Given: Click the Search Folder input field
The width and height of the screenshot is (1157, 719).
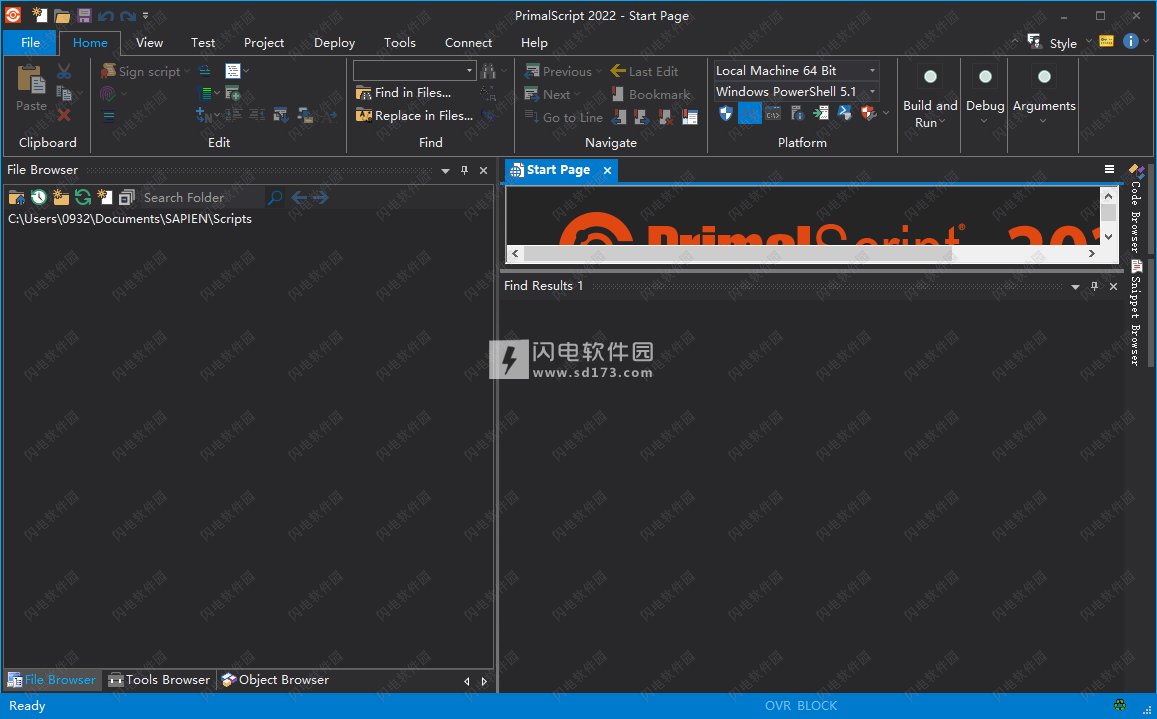Looking at the screenshot, I should click(x=201, y=197).
